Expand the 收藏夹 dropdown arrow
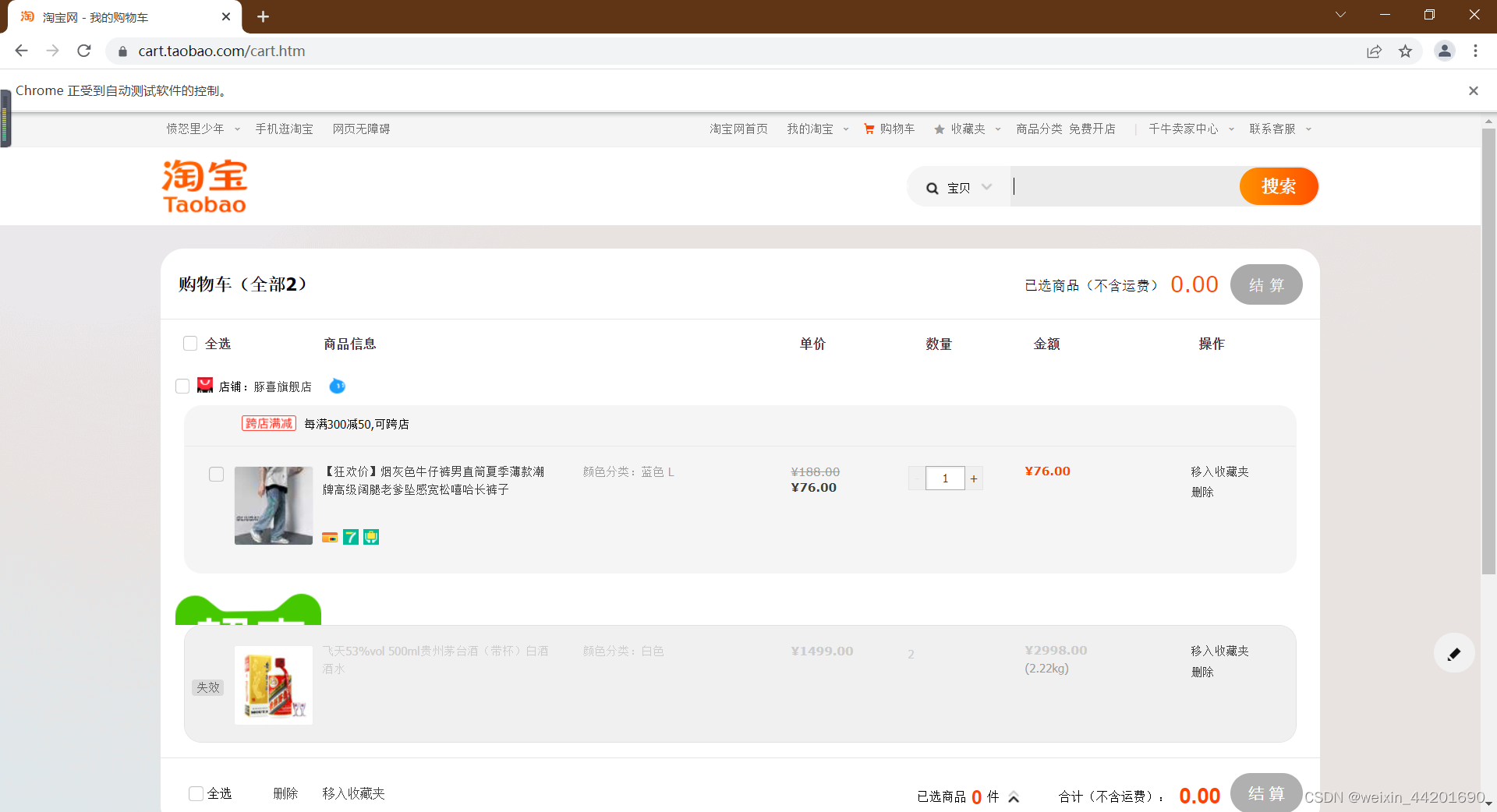Viewport: 1497px width, 812px height. pos(997,129)
